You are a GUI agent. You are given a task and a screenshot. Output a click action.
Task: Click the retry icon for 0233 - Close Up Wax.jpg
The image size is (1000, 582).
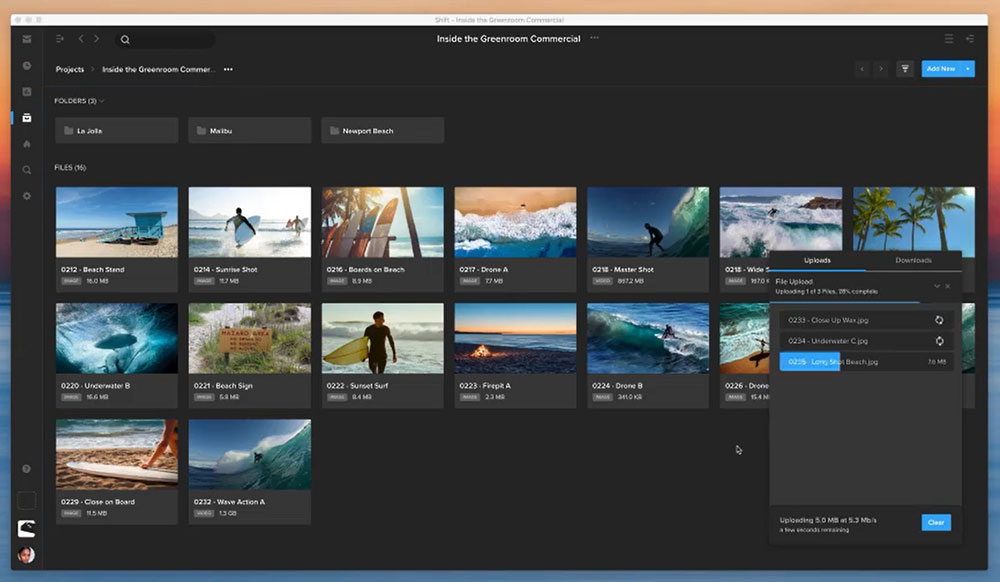coord(939,320)
